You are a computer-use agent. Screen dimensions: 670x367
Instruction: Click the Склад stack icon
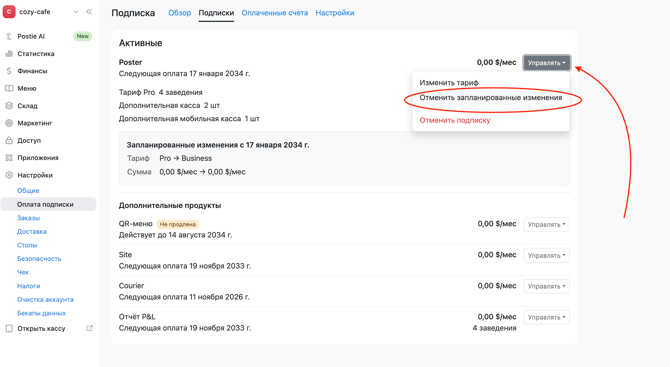(9, 106)
